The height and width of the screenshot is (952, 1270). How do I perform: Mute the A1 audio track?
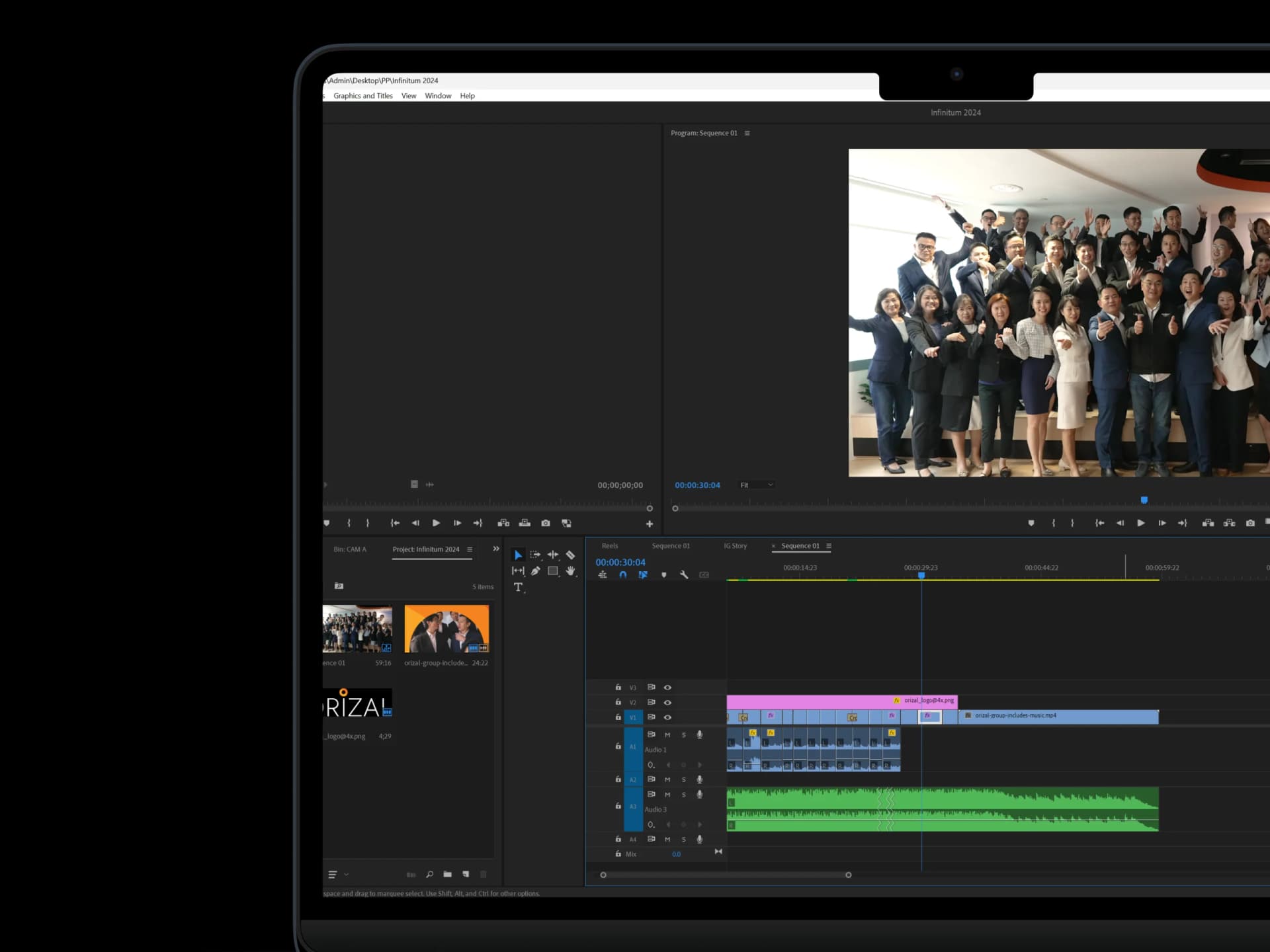click(x=667, y=735)
